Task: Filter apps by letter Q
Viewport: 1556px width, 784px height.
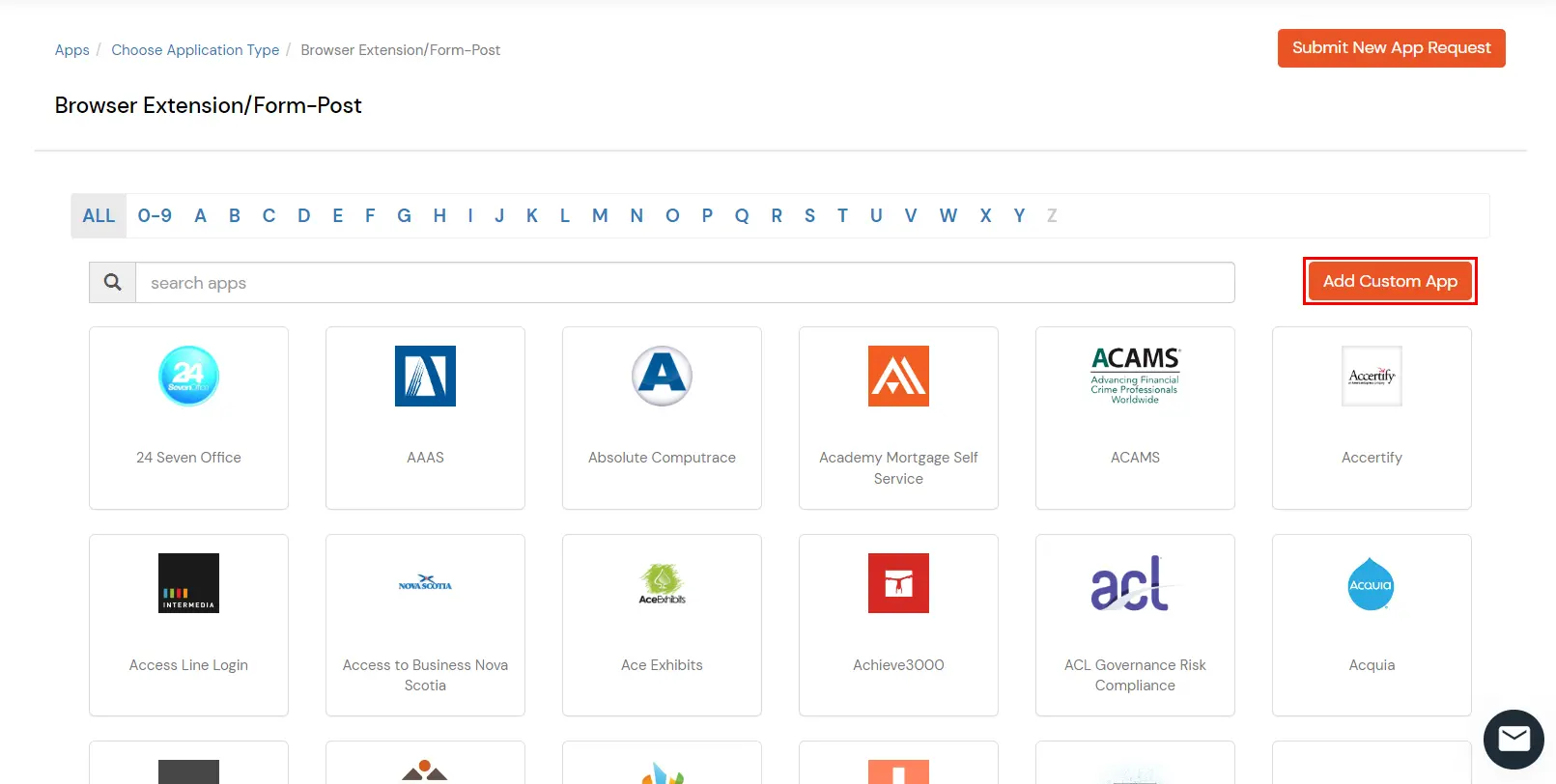Action: (x=742, y=215)
